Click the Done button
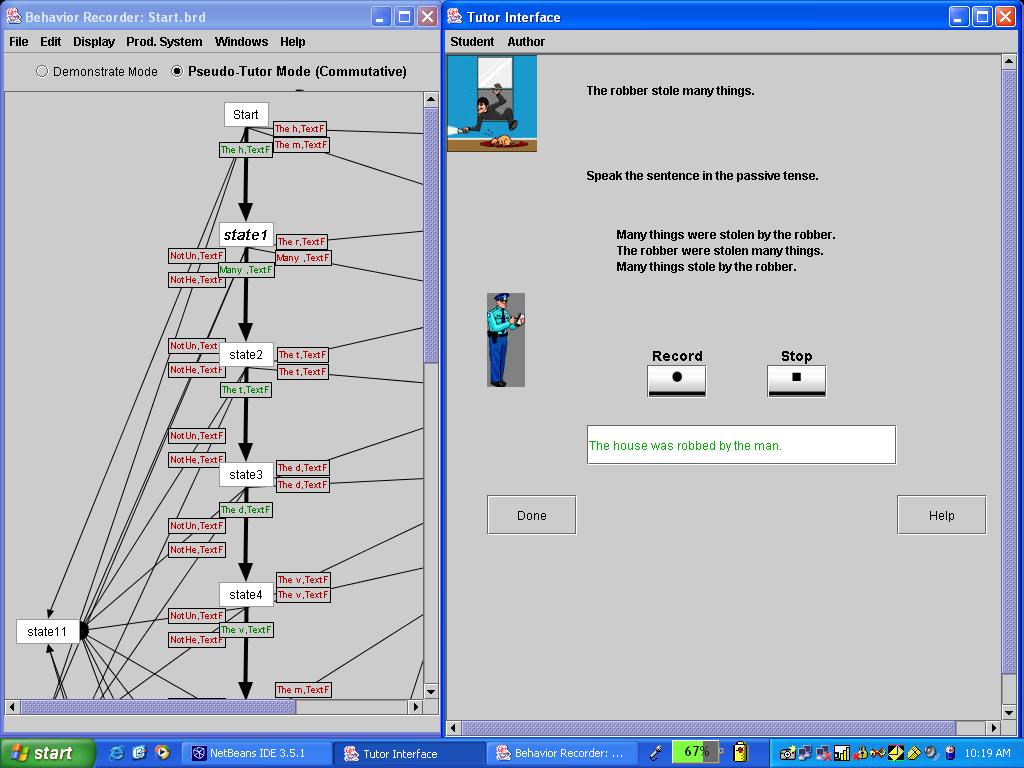Screen dimensions: 1024x768 [x=531, y=516]
